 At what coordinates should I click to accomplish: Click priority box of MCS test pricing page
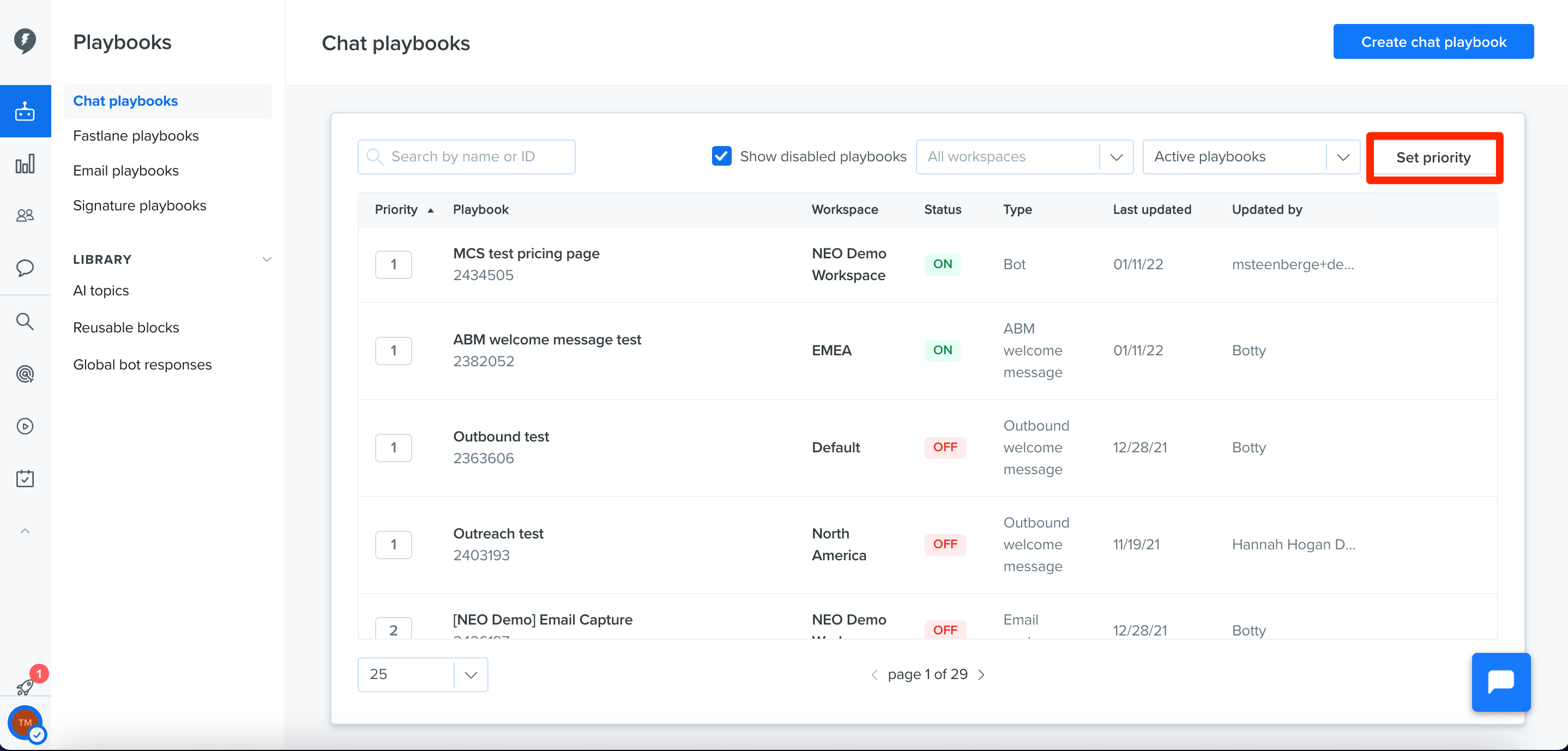point(393,265)
